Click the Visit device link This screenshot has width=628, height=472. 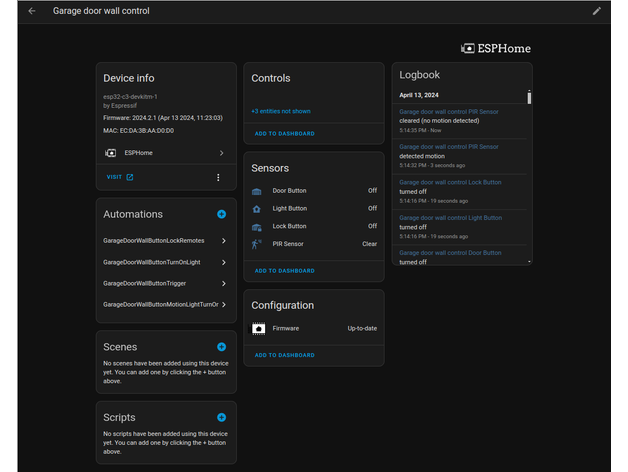pos(119,177)
